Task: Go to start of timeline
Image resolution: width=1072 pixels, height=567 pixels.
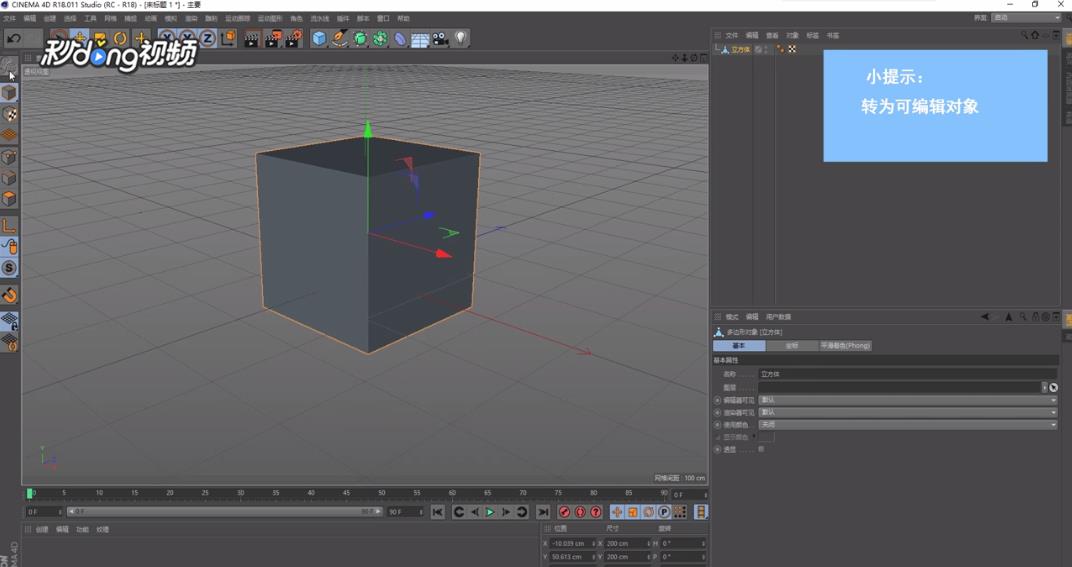Action: click(438, 512)
